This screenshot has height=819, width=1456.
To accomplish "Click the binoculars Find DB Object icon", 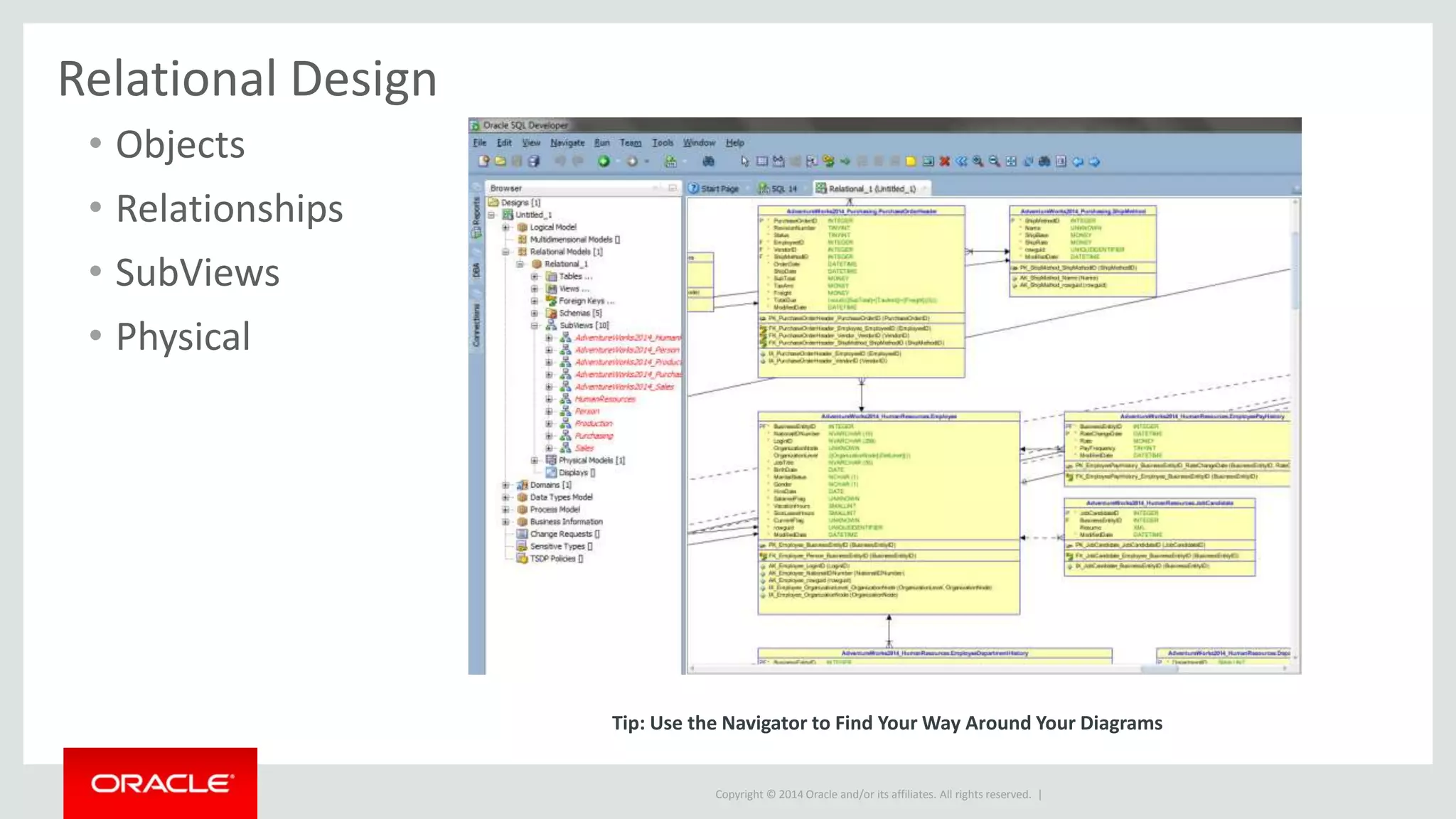I will point(709,161).
